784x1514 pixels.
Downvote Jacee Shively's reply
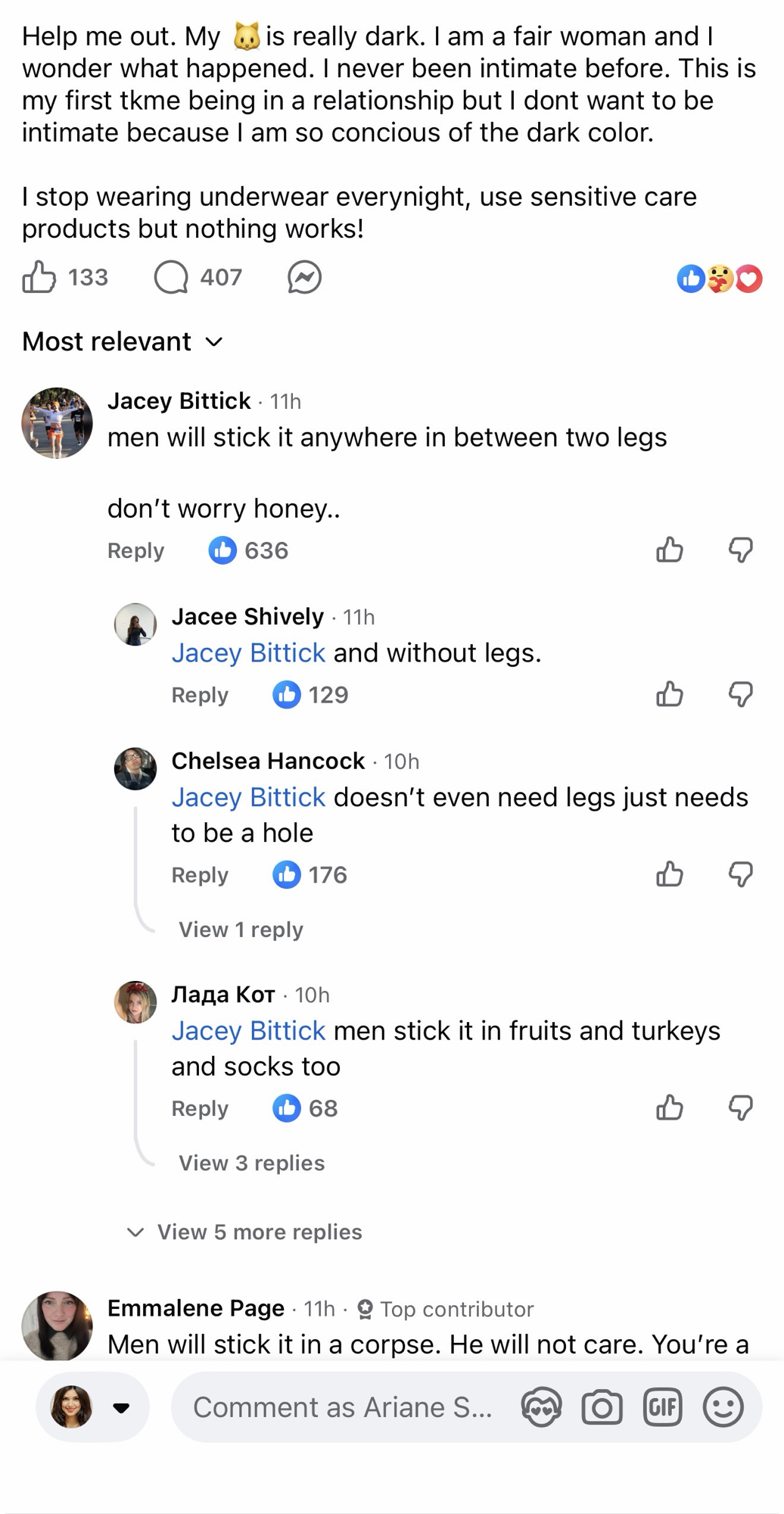741,694
